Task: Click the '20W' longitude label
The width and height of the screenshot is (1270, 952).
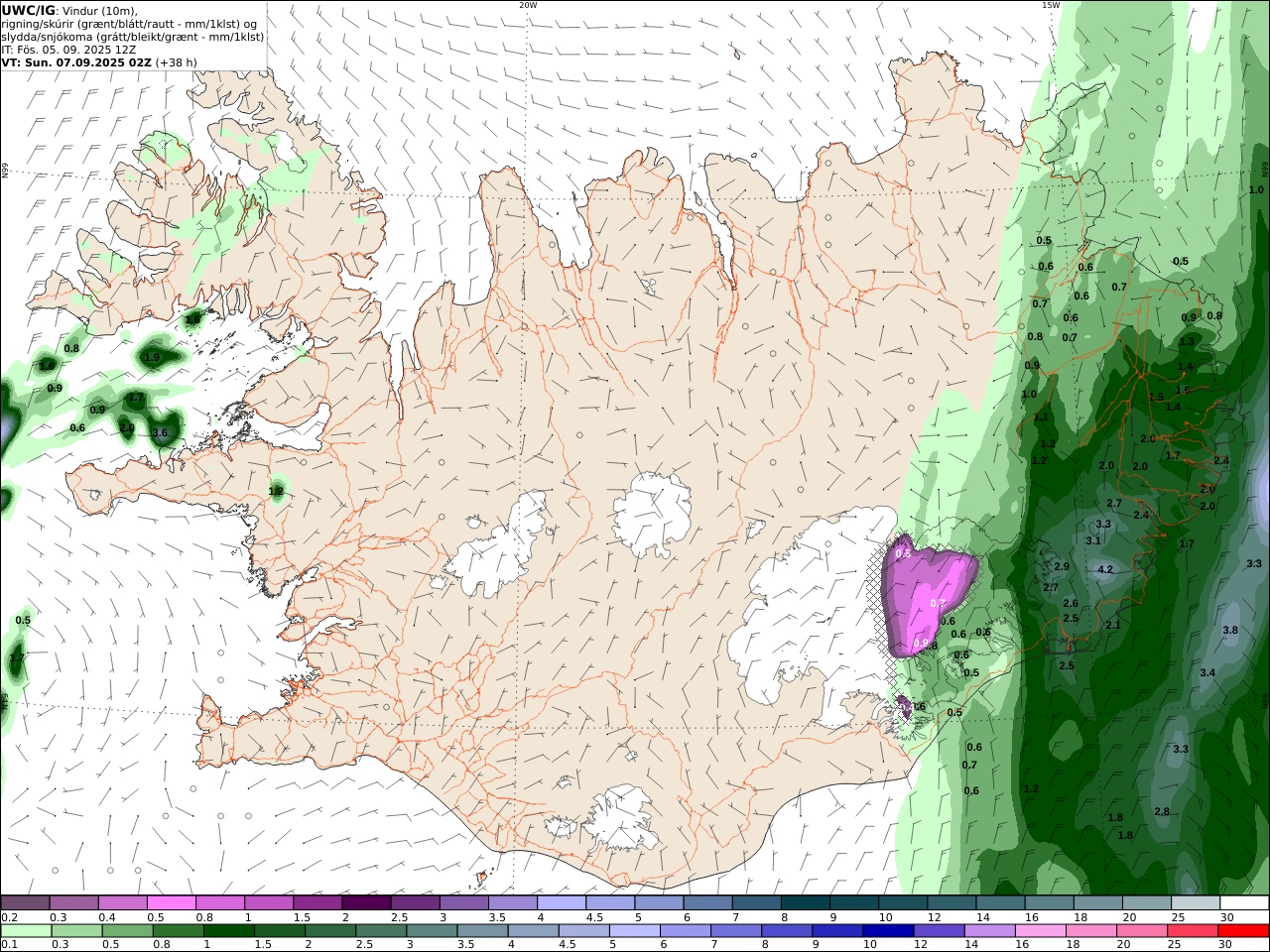Action: click(x=528, y=5)
